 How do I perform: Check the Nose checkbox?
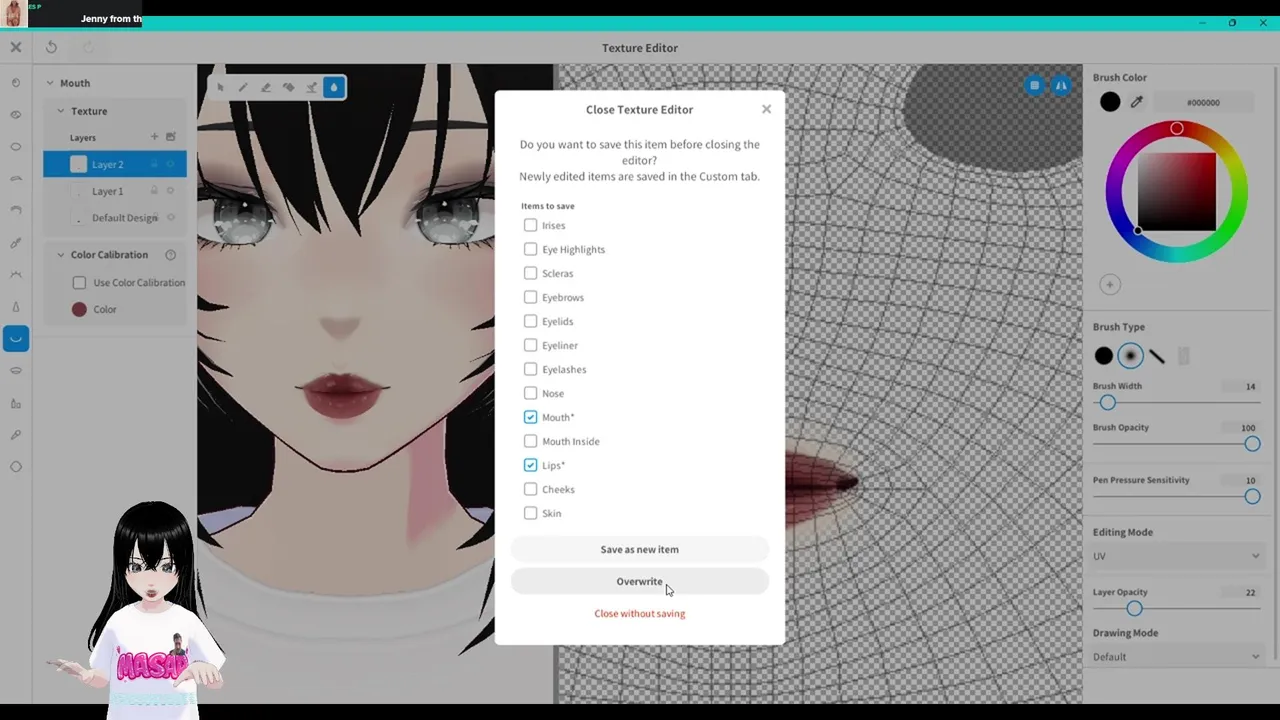pyautogui.click(x=530, y=393)
